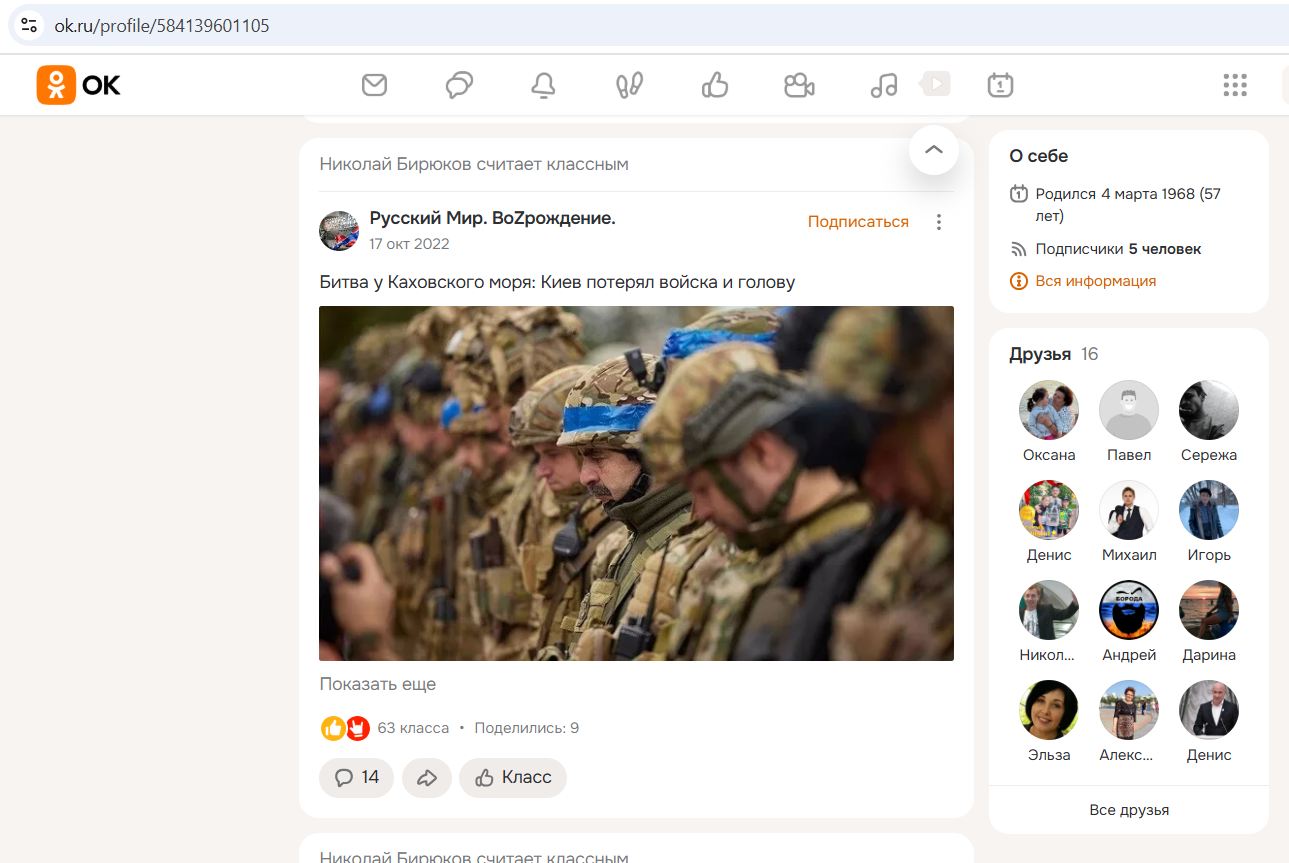
Task: Toggle the Класс like button
Action: [513, 778]
